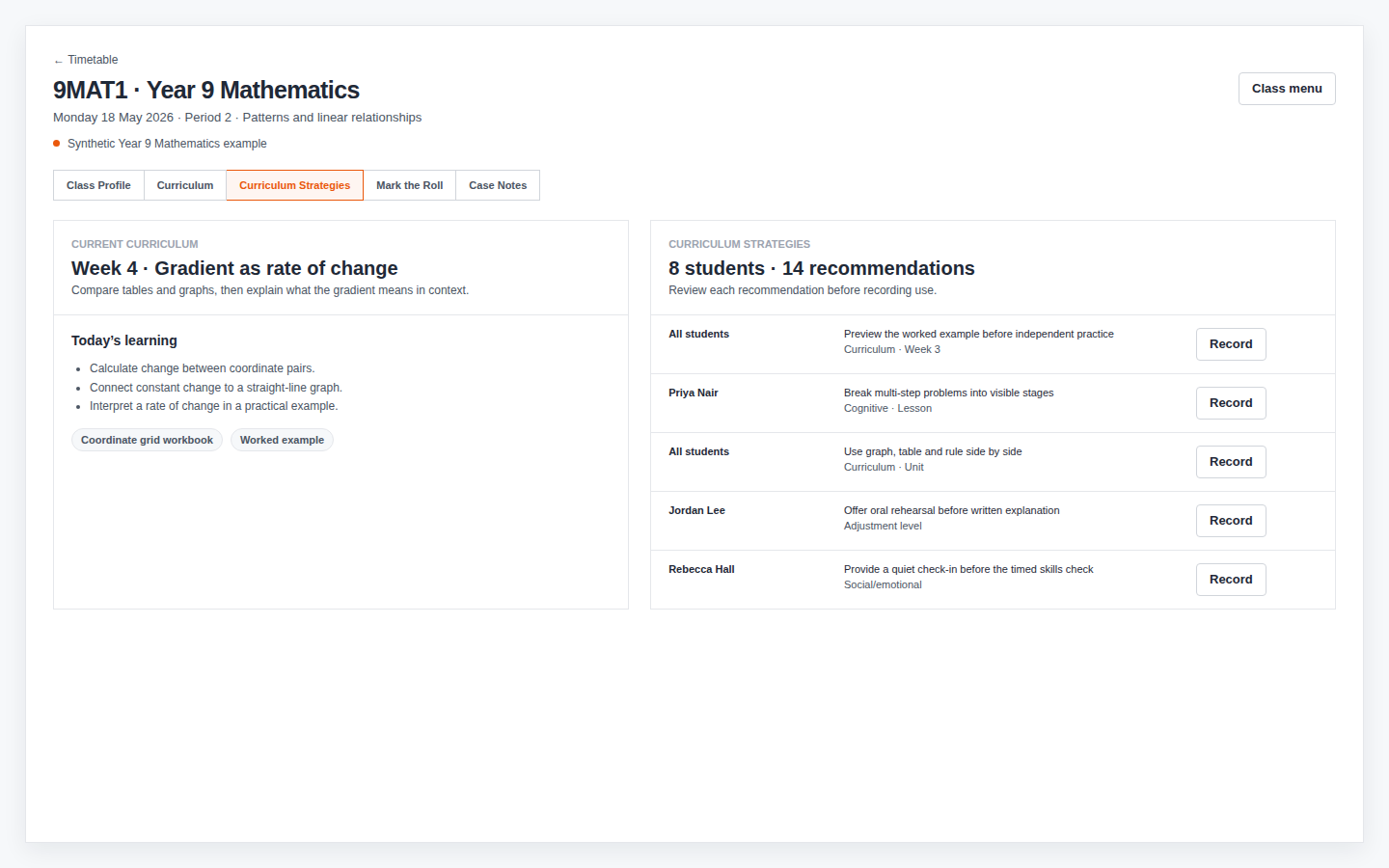The width and height of the screenshot is (1389, 868).
Task: Click the Coordinate grid workbook chip
Action: pos(147,440)
